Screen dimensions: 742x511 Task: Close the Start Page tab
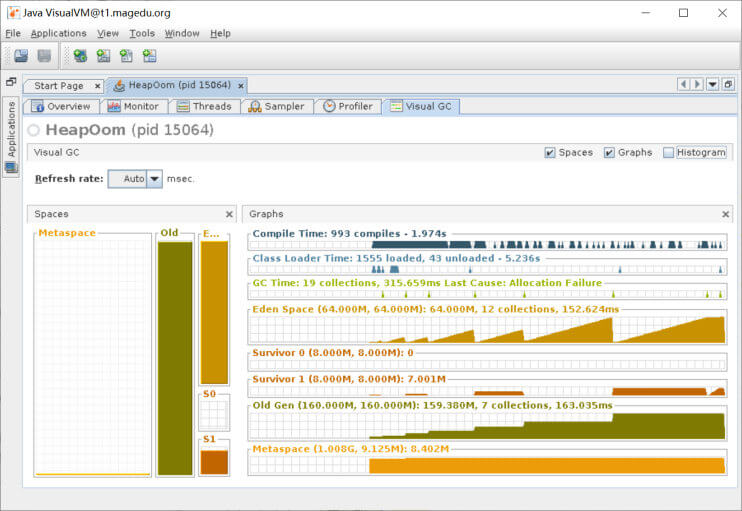point(97,86)
